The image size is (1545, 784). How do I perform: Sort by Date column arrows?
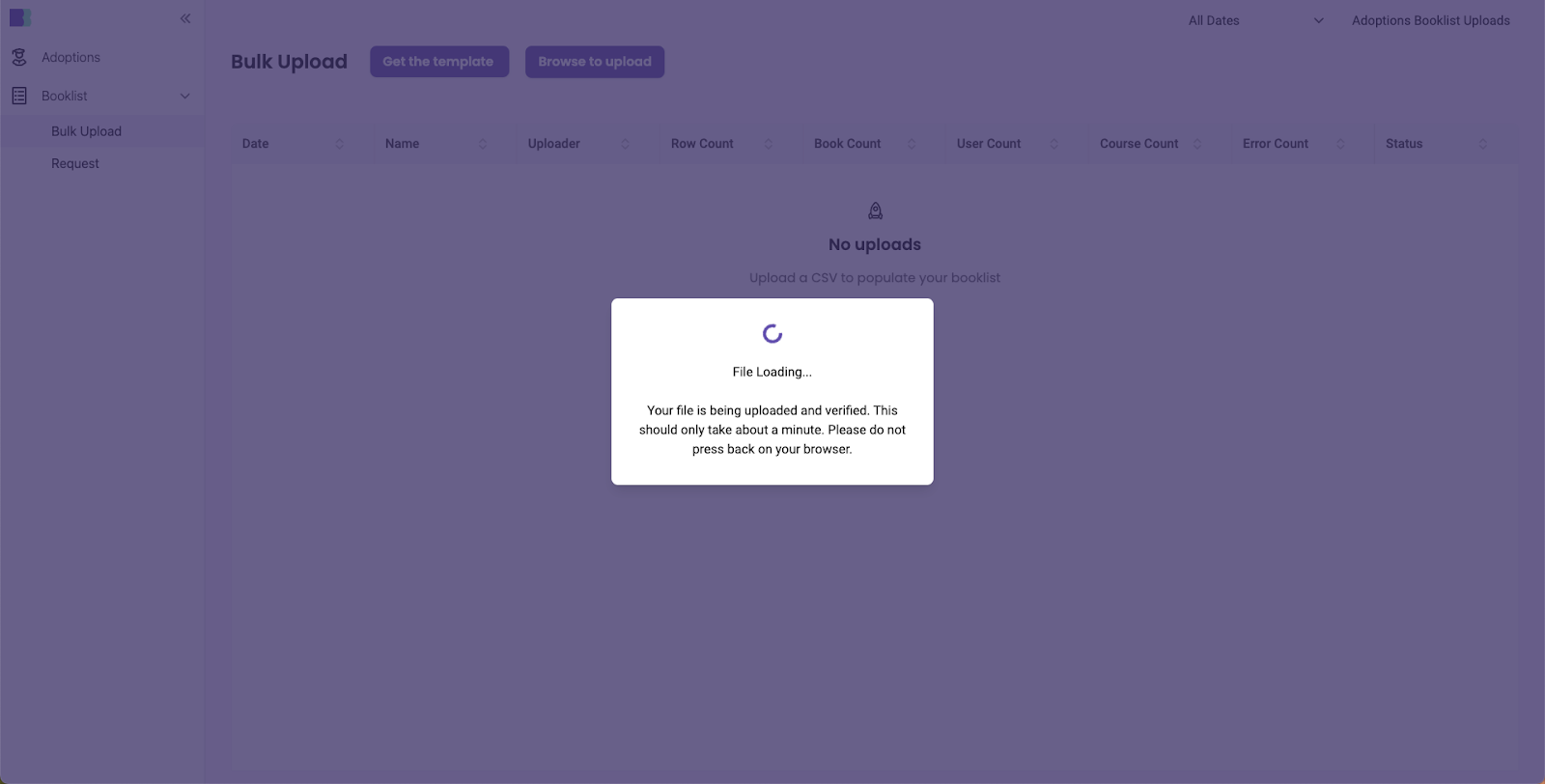(x=339, y=144)
